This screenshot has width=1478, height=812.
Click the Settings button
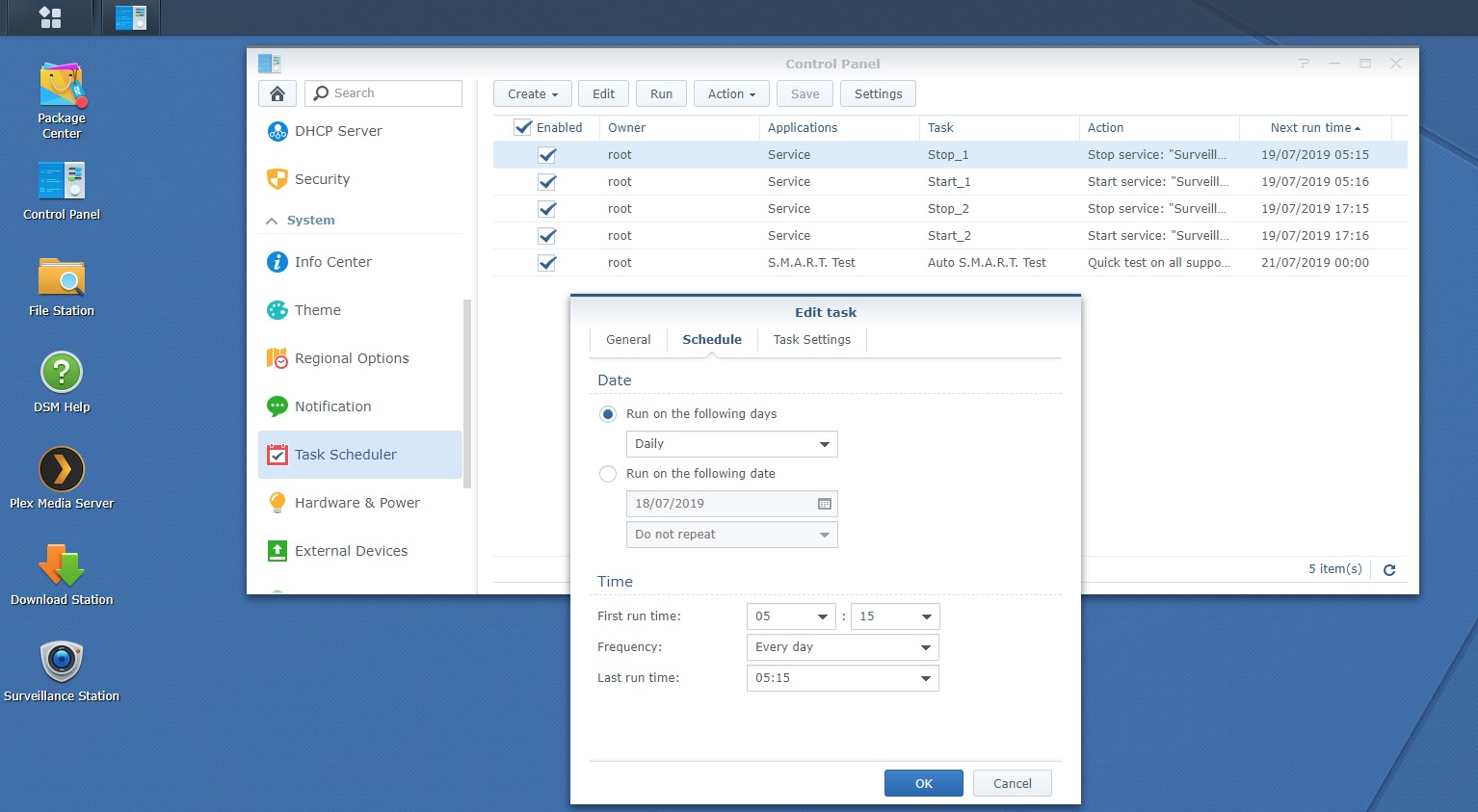(879, 93)
